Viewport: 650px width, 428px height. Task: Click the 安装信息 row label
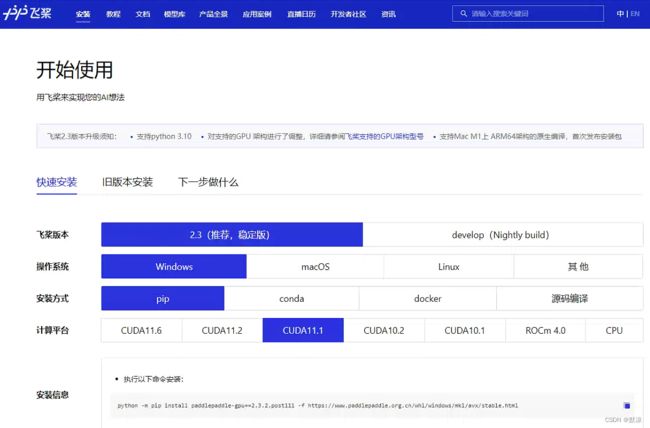52,395
